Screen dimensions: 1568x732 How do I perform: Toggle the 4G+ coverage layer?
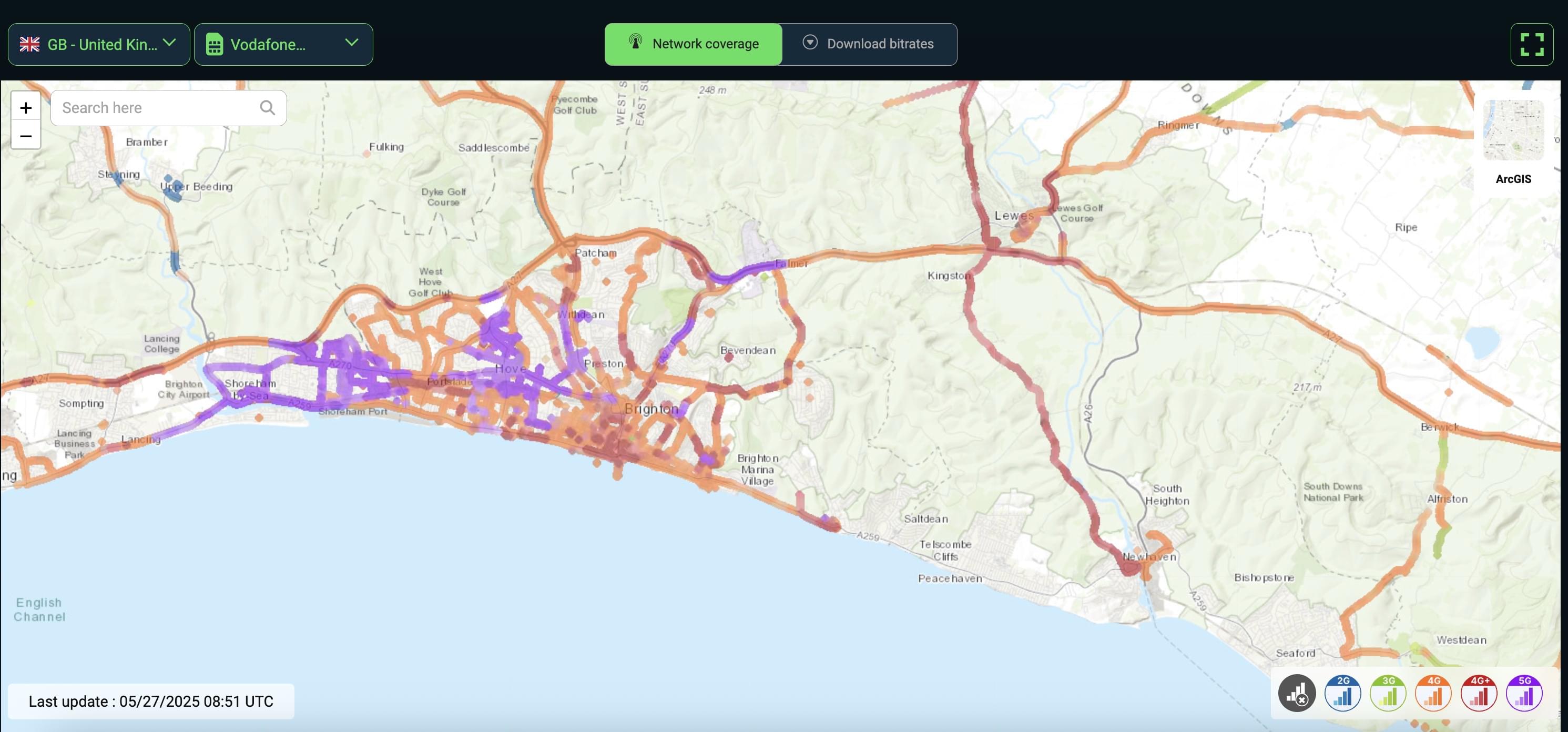[x=1479, y=693]
